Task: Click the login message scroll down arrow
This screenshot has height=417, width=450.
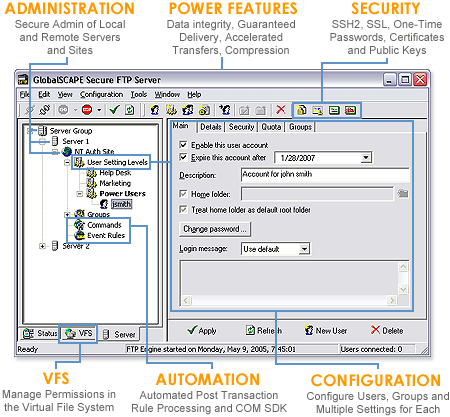Action: click(403, 289)
